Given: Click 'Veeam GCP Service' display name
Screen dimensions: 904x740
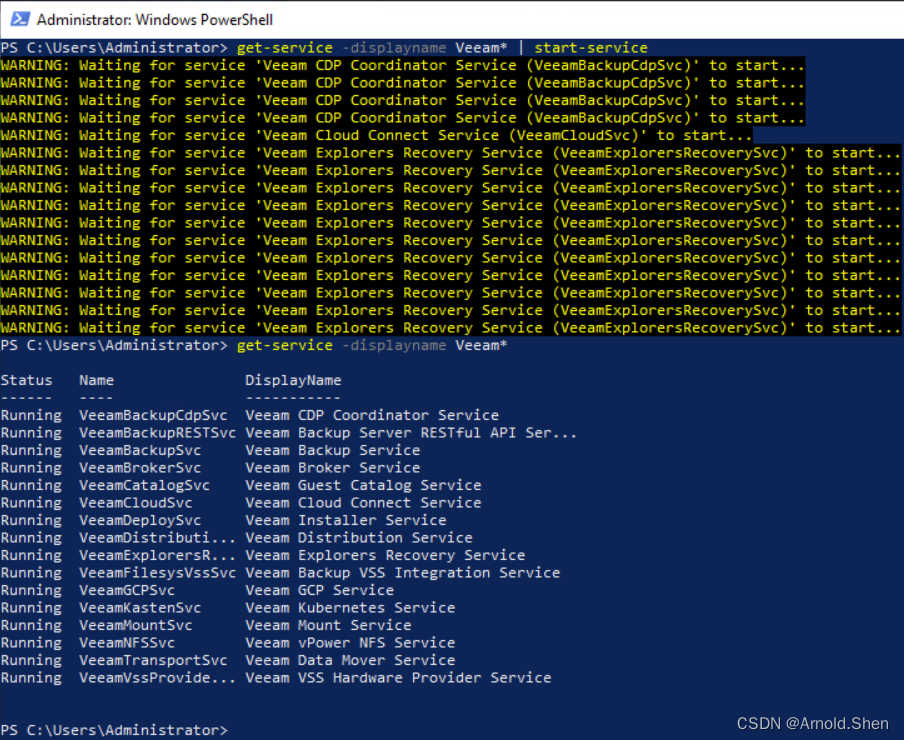Looking at the screenshot, I should pos(319,590).
